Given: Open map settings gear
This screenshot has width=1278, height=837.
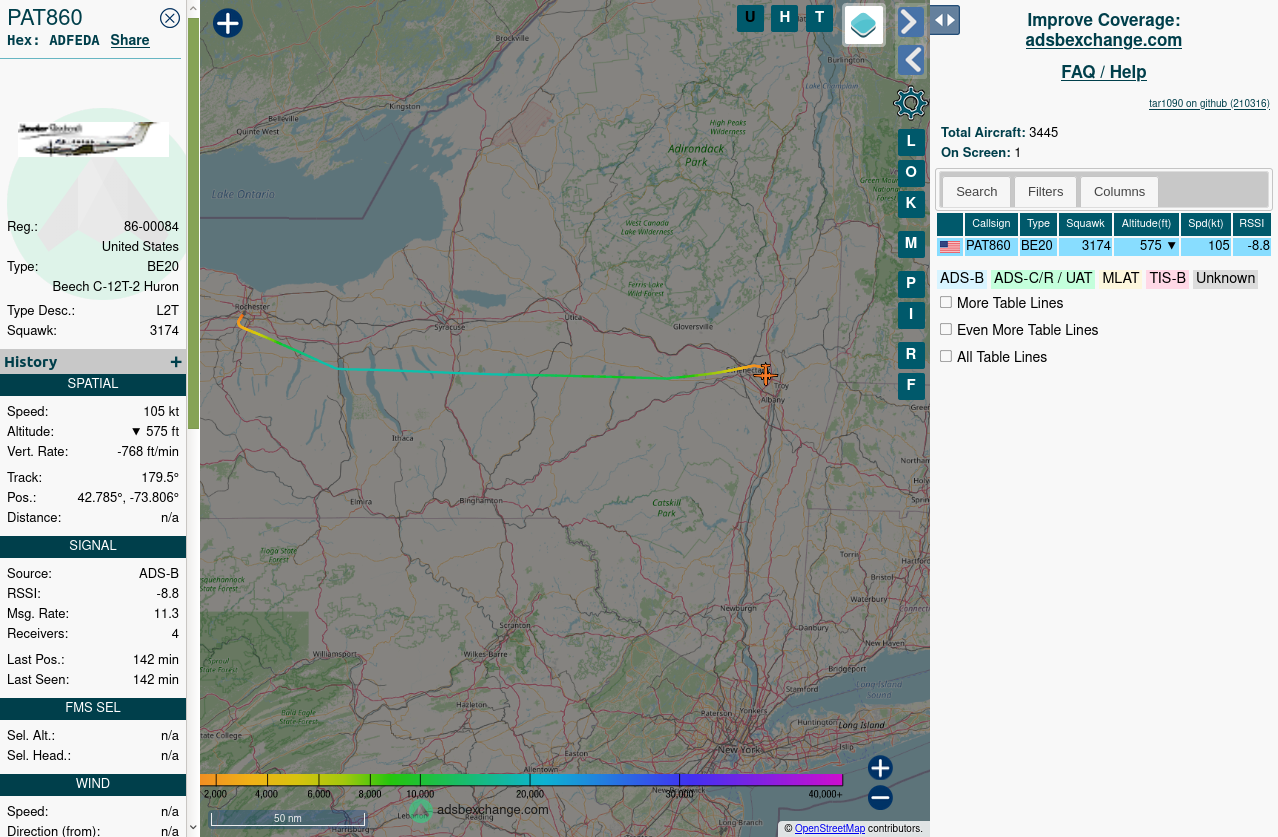Looking at the screenshot, I should (x=911, y=103).
